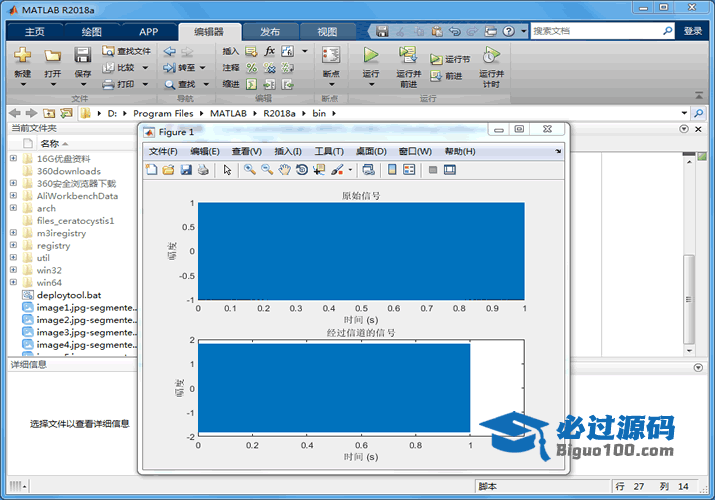Viewport: 715px width, 500px height.
Task: Click the insert legend icon
Action: (409, 170)
